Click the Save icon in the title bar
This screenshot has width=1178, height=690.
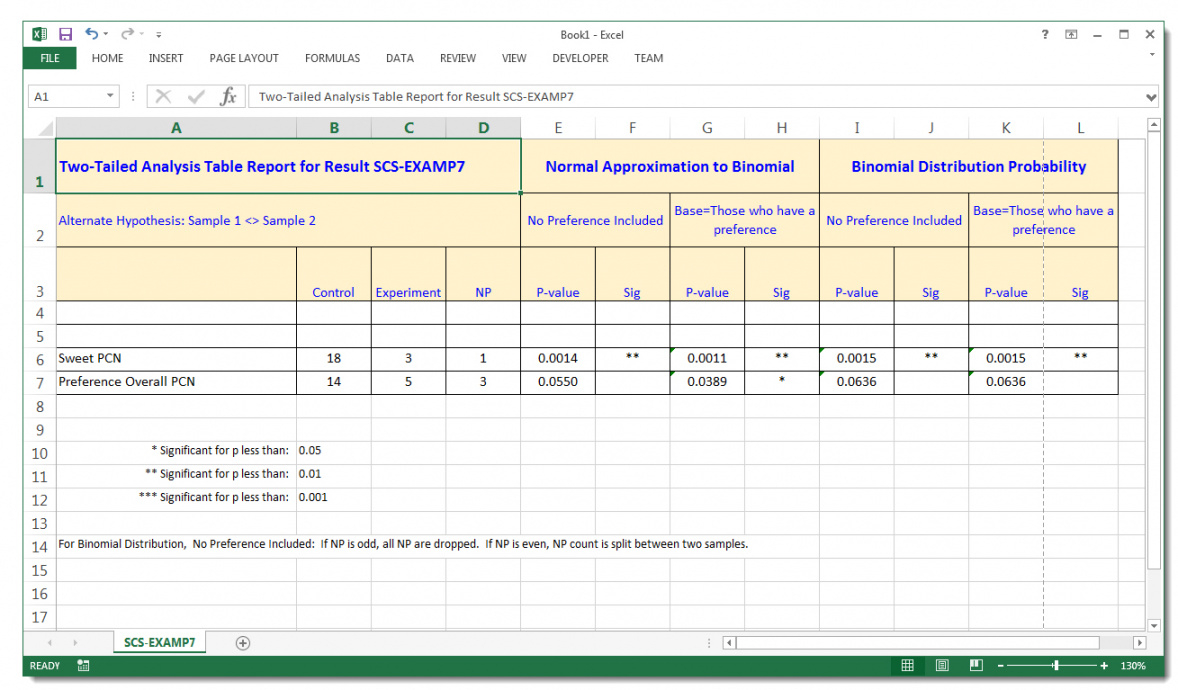66,34
